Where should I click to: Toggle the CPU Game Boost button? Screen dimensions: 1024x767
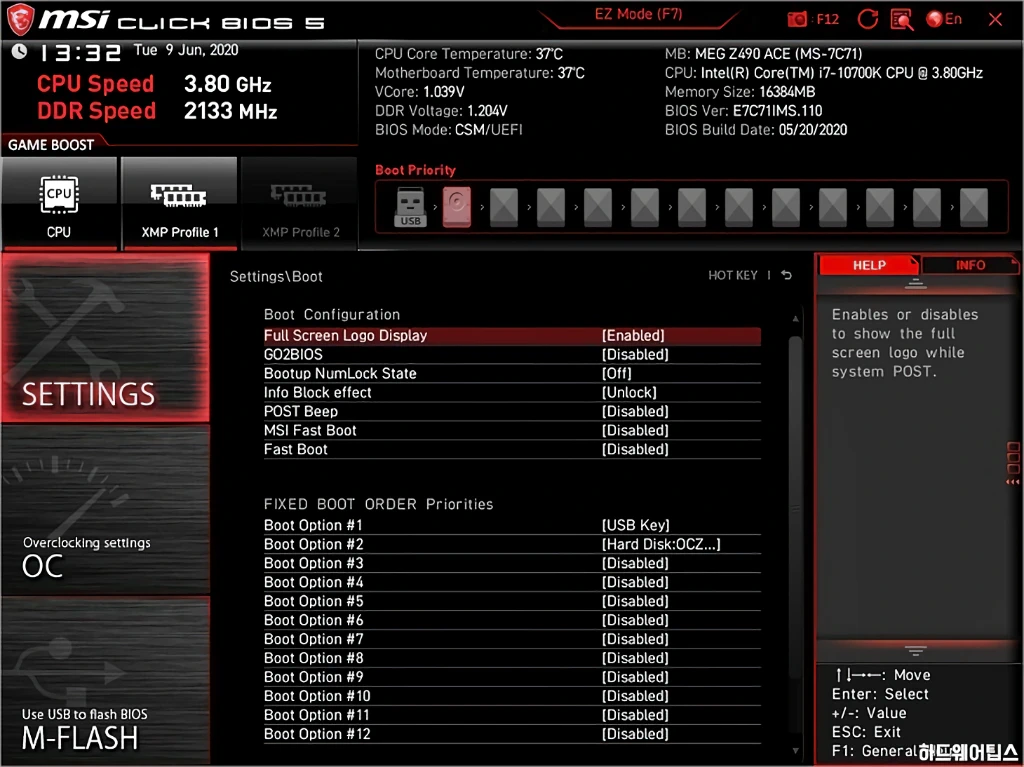tap(59, 204)
